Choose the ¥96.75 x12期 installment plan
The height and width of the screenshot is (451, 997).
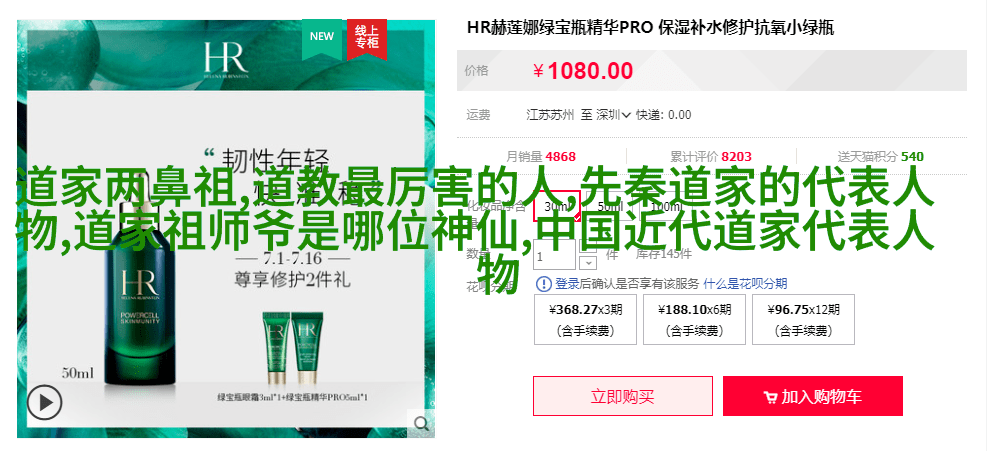(803, 319)
